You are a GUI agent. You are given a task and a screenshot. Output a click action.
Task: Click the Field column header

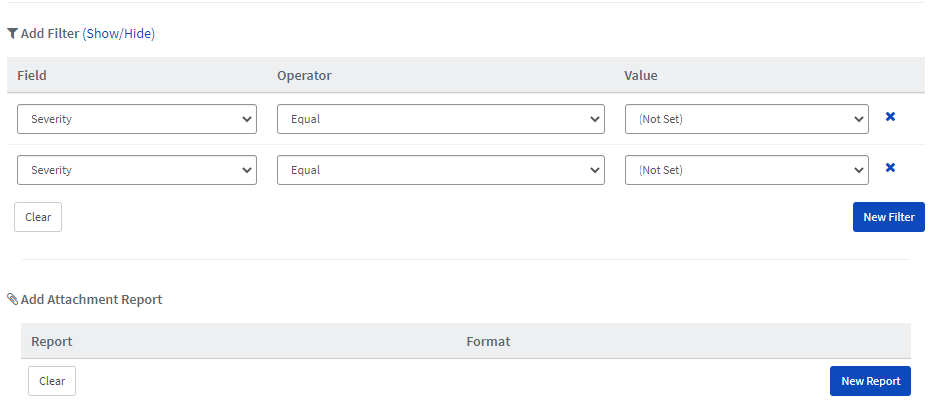click(32, 75)
